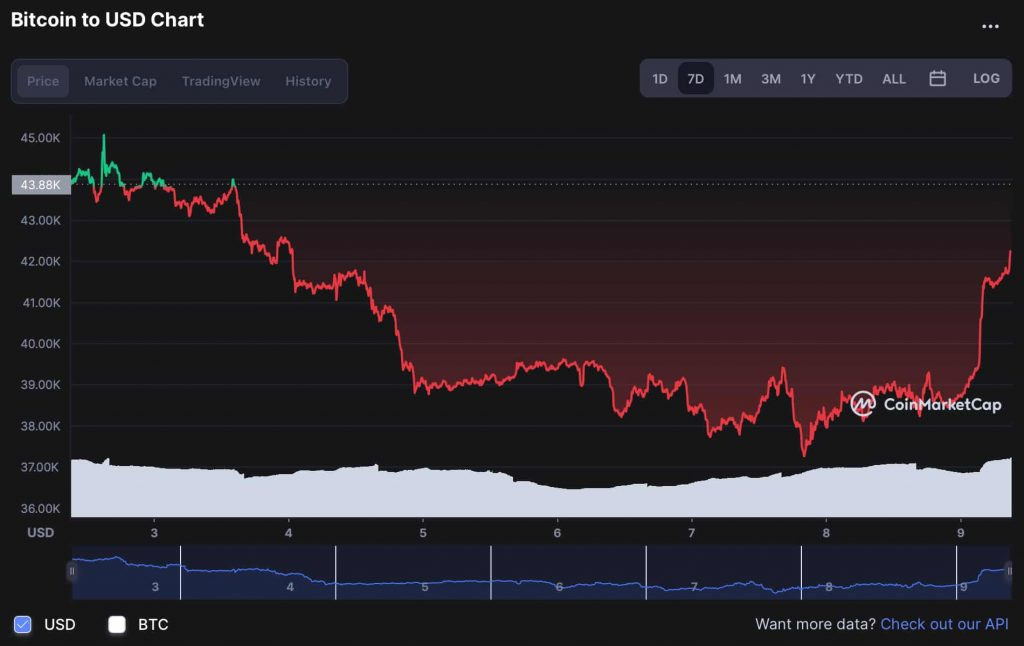Open the three-dot more options menu
This screenshot has height=646, width=1024.
pos(990,27)
